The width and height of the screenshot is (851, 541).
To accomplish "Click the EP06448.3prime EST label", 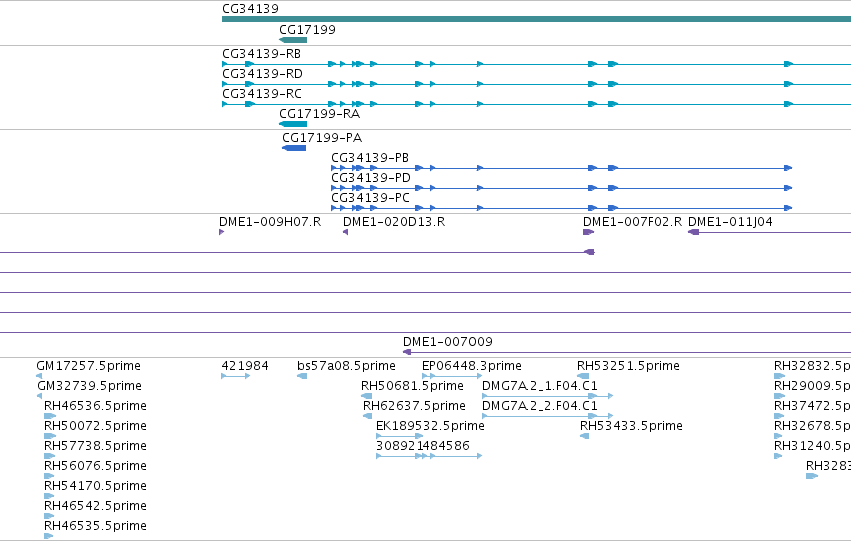I will click(x=472, y=366).
